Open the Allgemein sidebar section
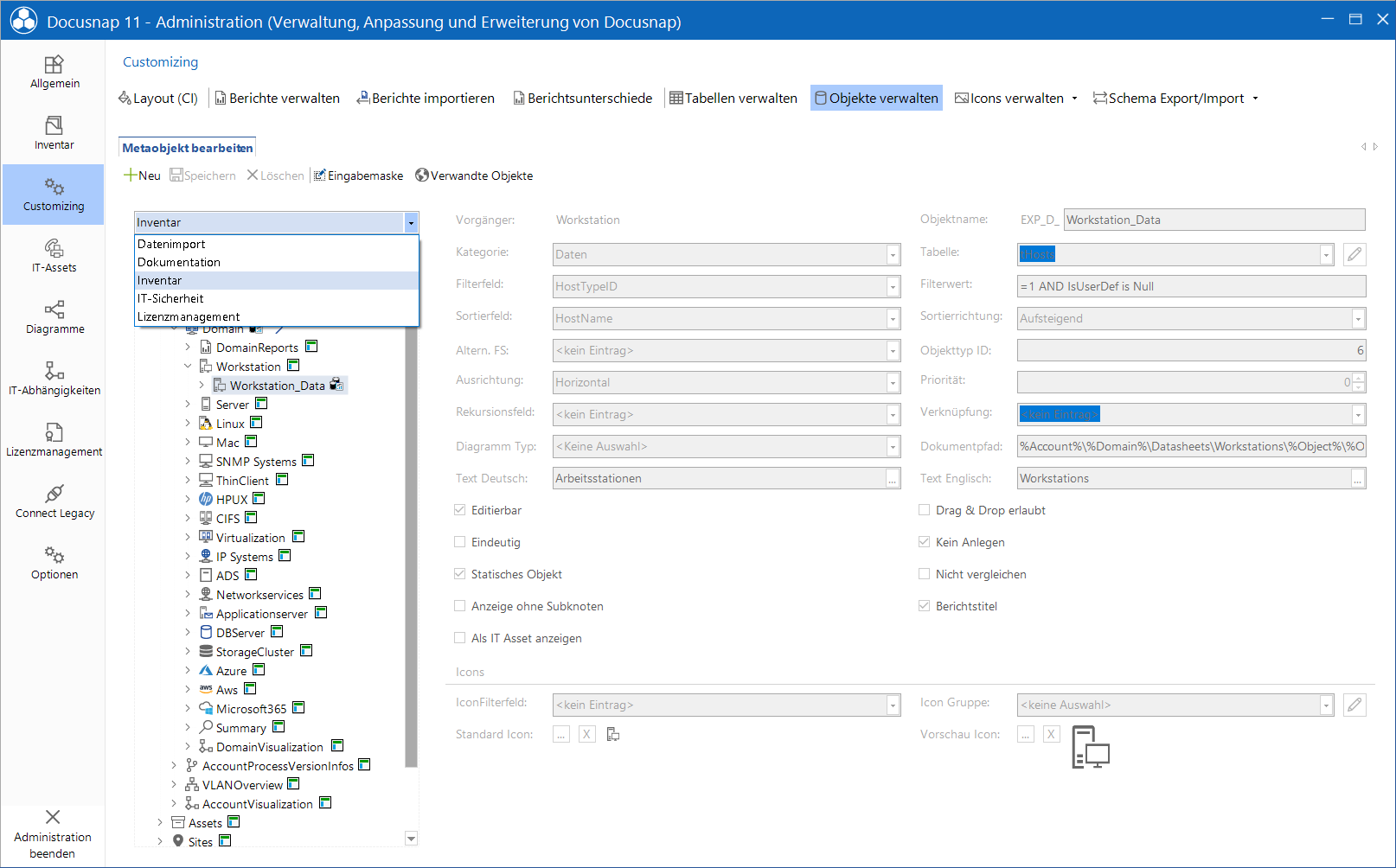Image resolution: width=1396 pixels, height=868 pixels. [x=54, y=72]
